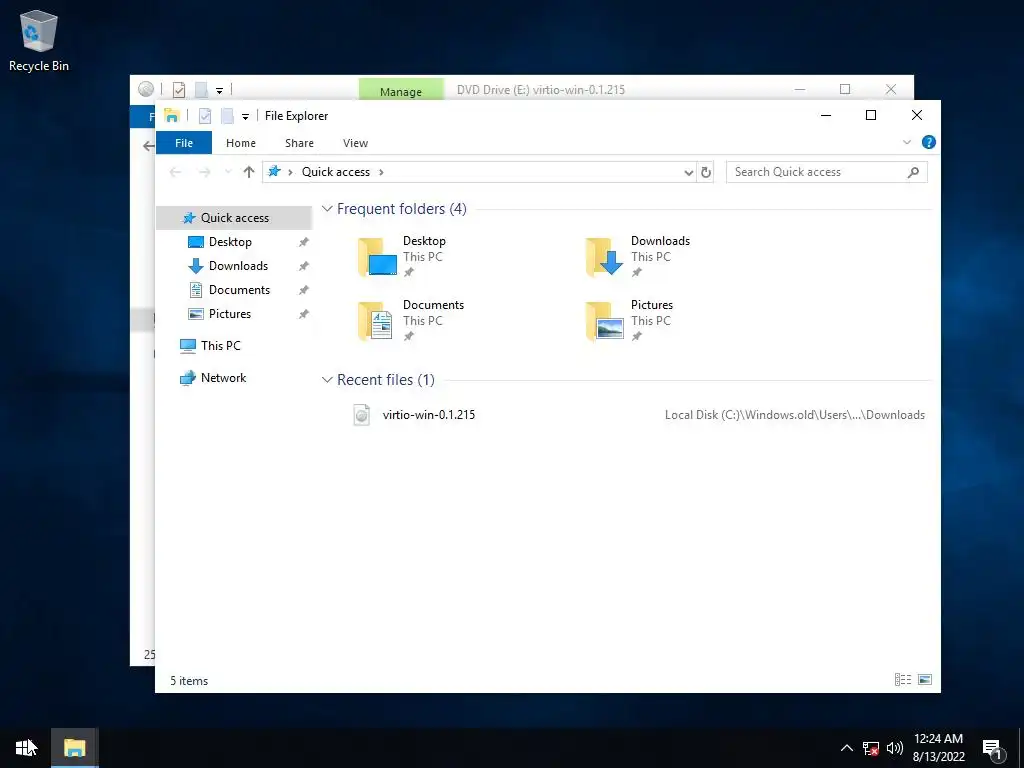Select Pictures in the navigation pane
The image size is (1024, 768).
229,314
